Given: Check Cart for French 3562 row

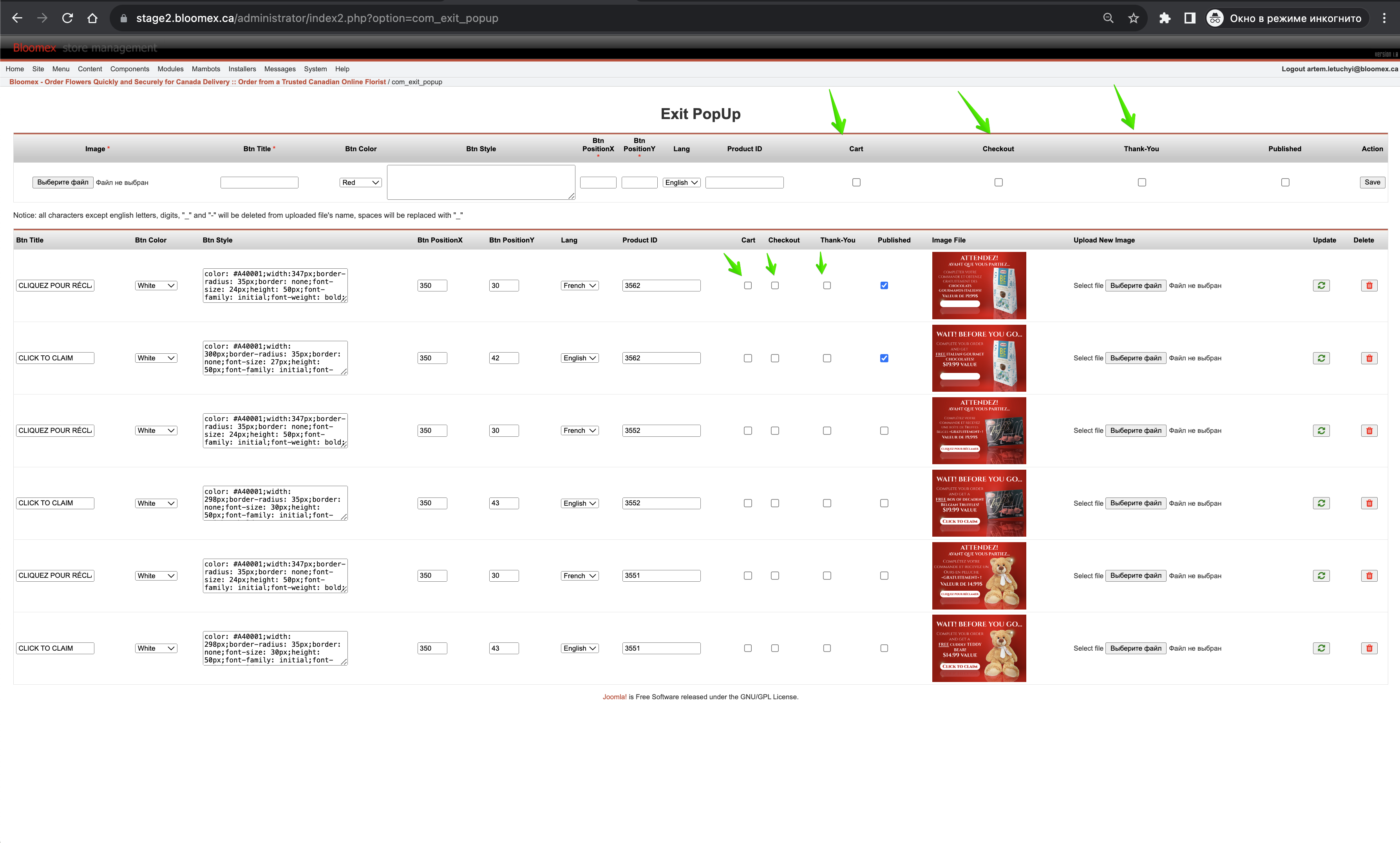Looking at the screenshot, I should (747, 286).
